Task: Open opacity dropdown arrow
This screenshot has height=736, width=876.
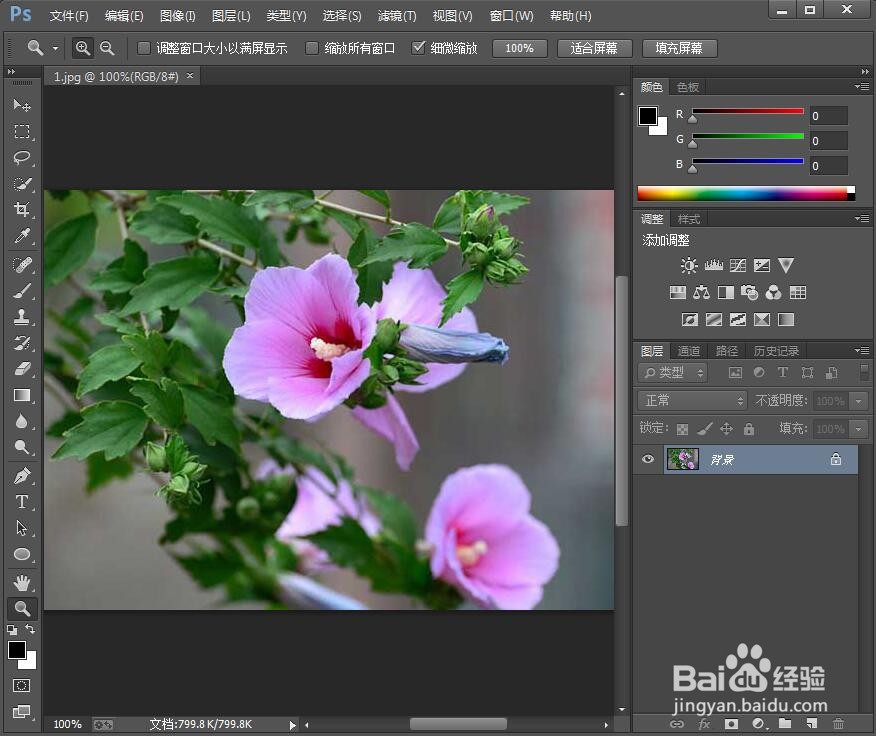Action: click(x=859, y=400)
